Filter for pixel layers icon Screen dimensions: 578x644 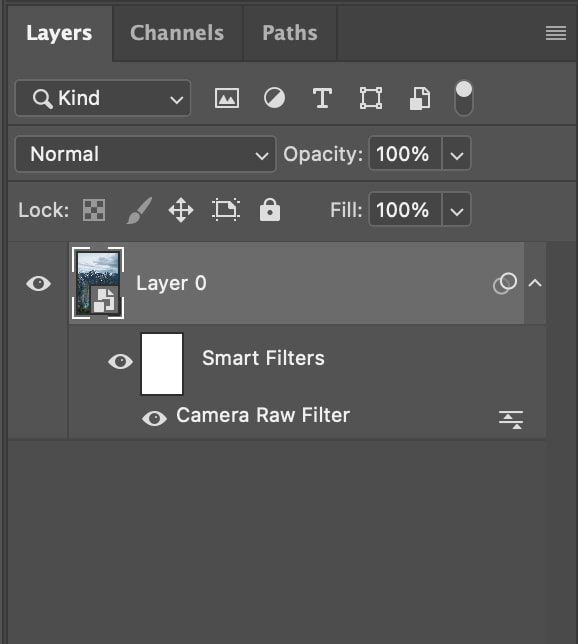tap(227, 99)
